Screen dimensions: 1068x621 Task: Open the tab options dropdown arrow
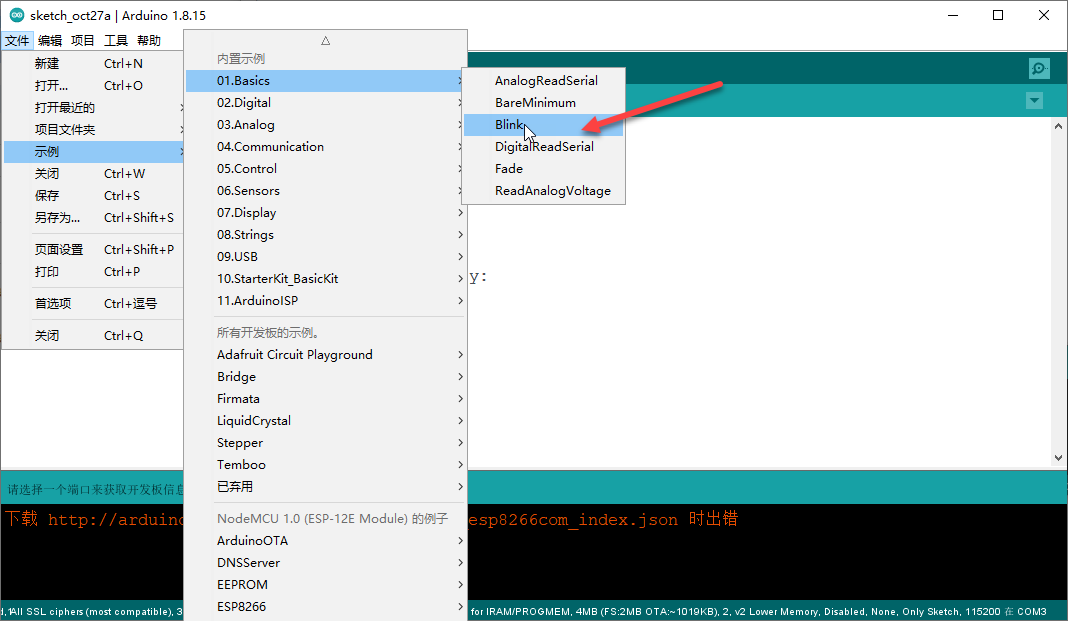[1034, 101]
